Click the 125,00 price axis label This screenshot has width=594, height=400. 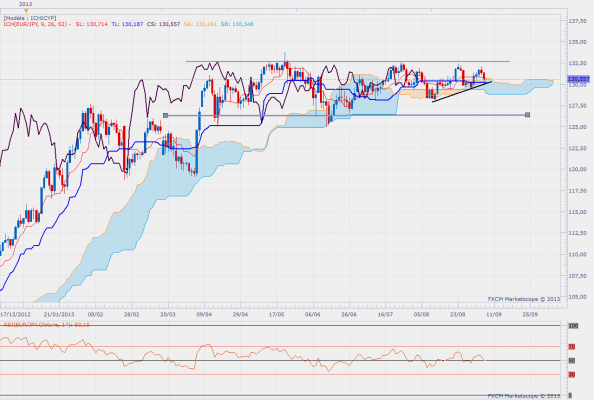(x=578, y=127)
